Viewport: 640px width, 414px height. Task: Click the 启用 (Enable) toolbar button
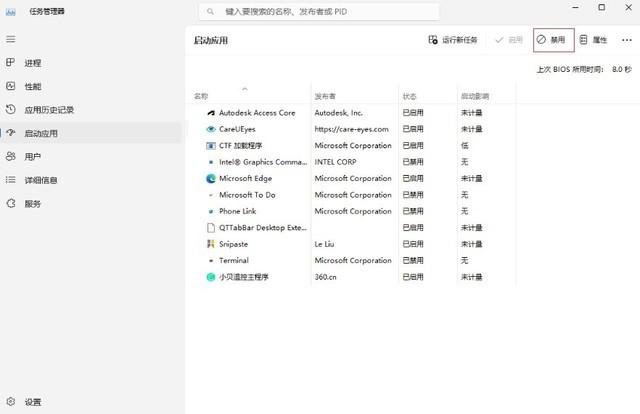click(509, 40)
